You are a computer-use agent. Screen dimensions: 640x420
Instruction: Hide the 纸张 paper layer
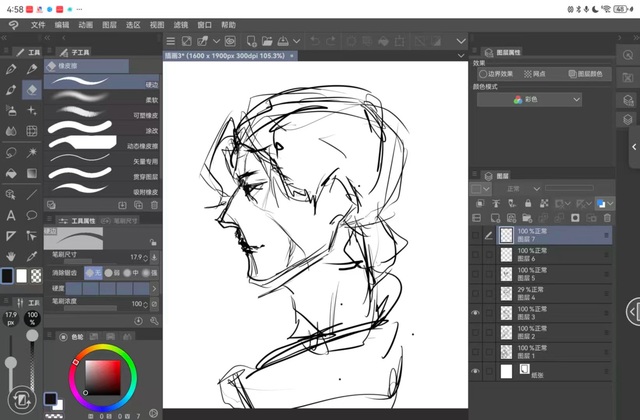pos(475,370)
